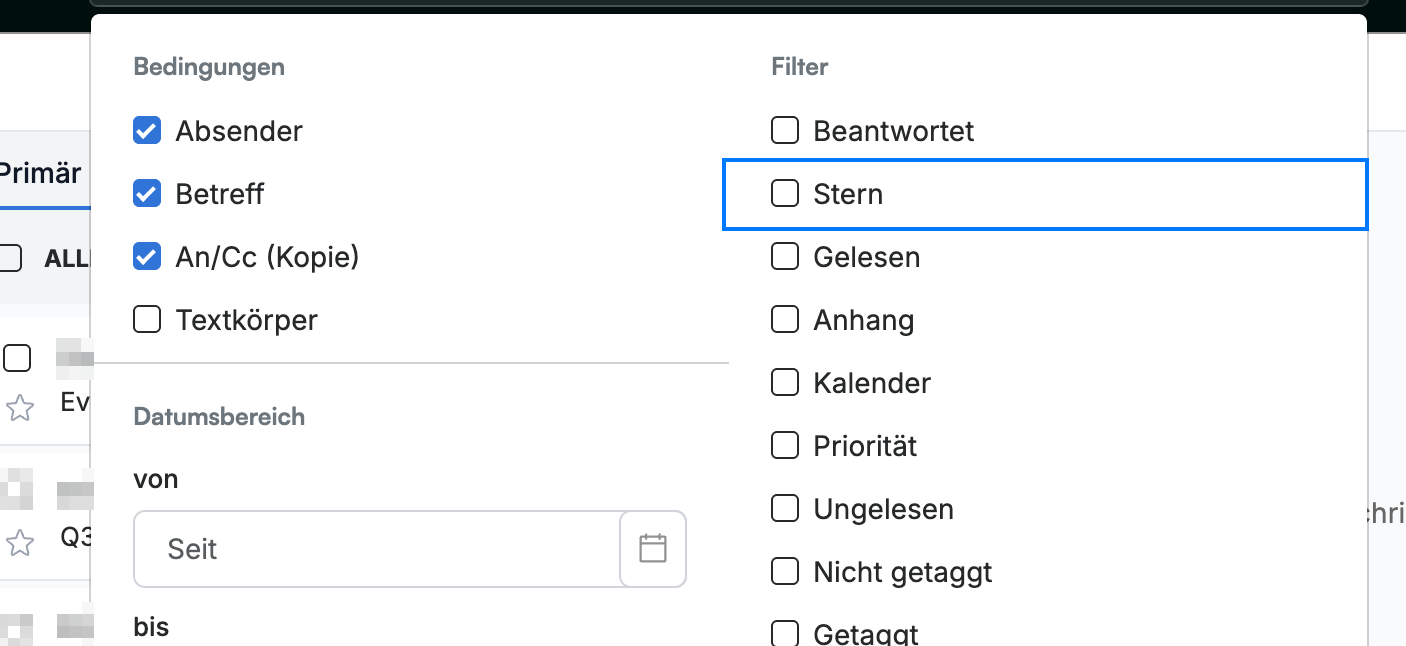Star the email beginning with Q3

[x=20, y=543]
